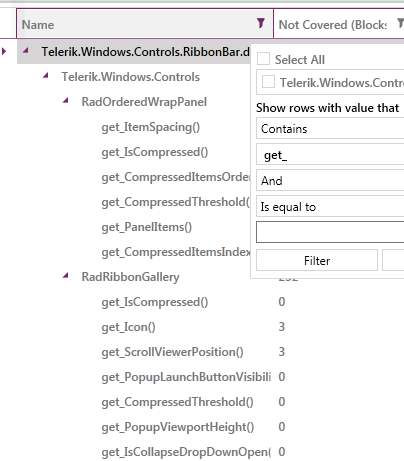Select get_IsCompressed() under RadRibbonGallery
This screenshot has height=461, width=404.
click(x=155, y=302)
